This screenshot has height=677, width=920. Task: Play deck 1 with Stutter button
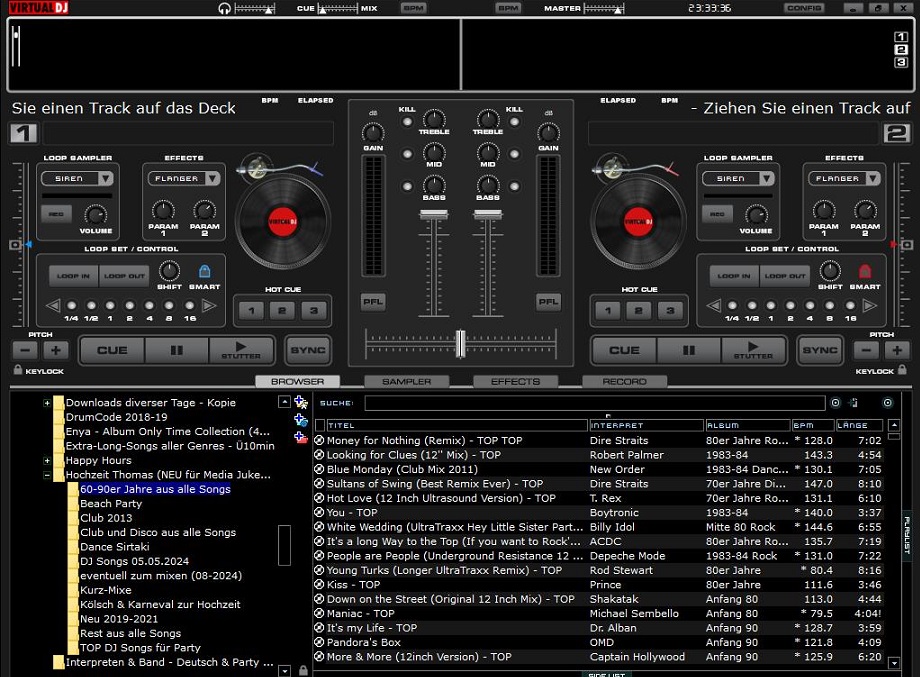click(241, 350)
